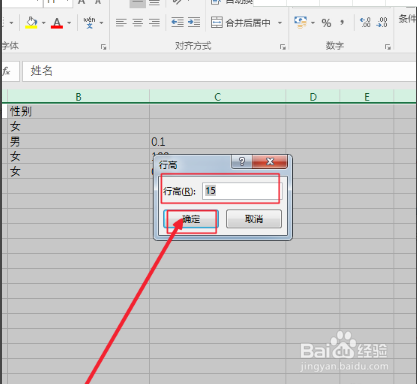Click the formula bar showing 姓名
Screen dimensions: 417x384
219,71
